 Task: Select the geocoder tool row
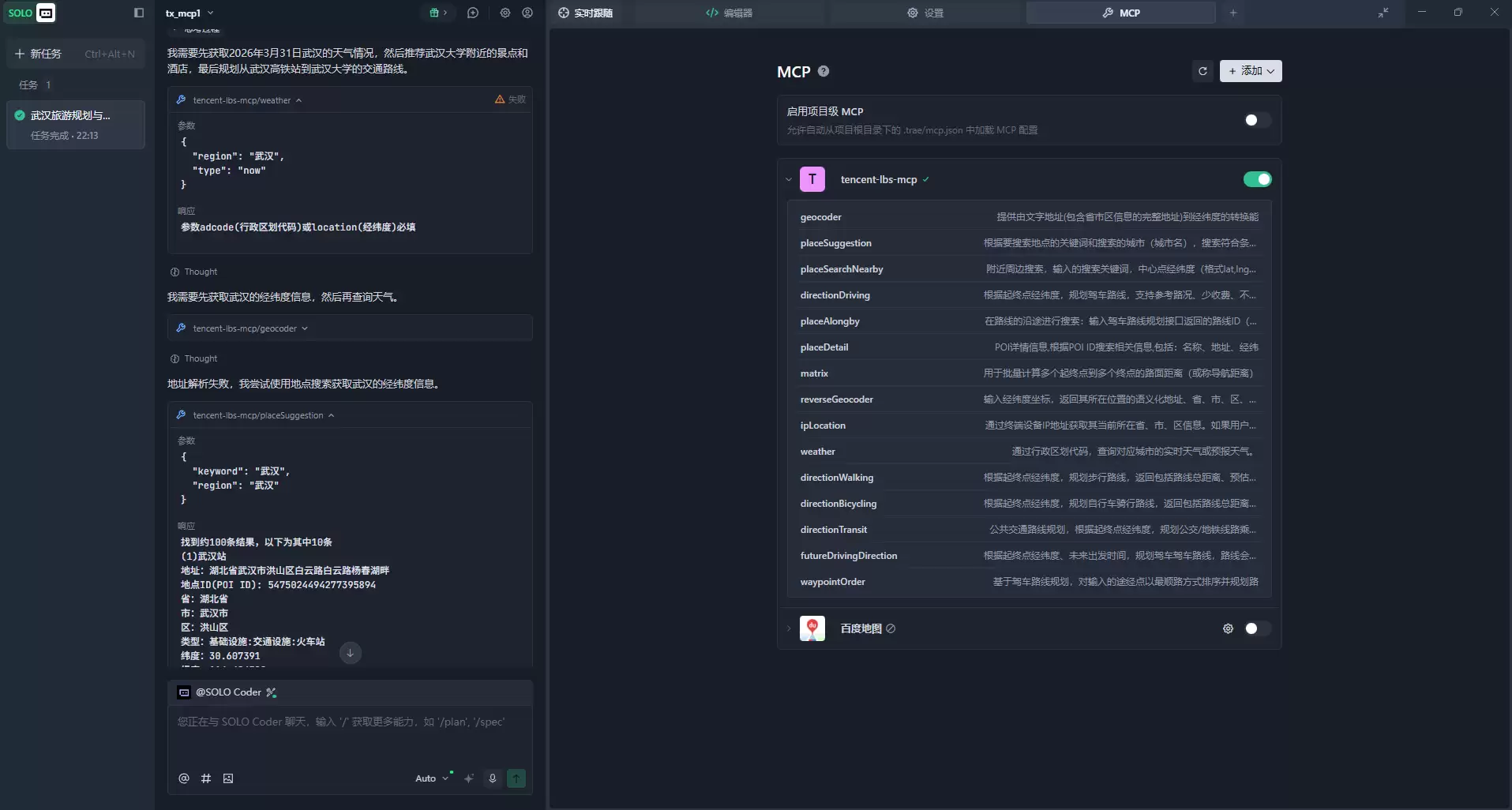point(1029,217)
